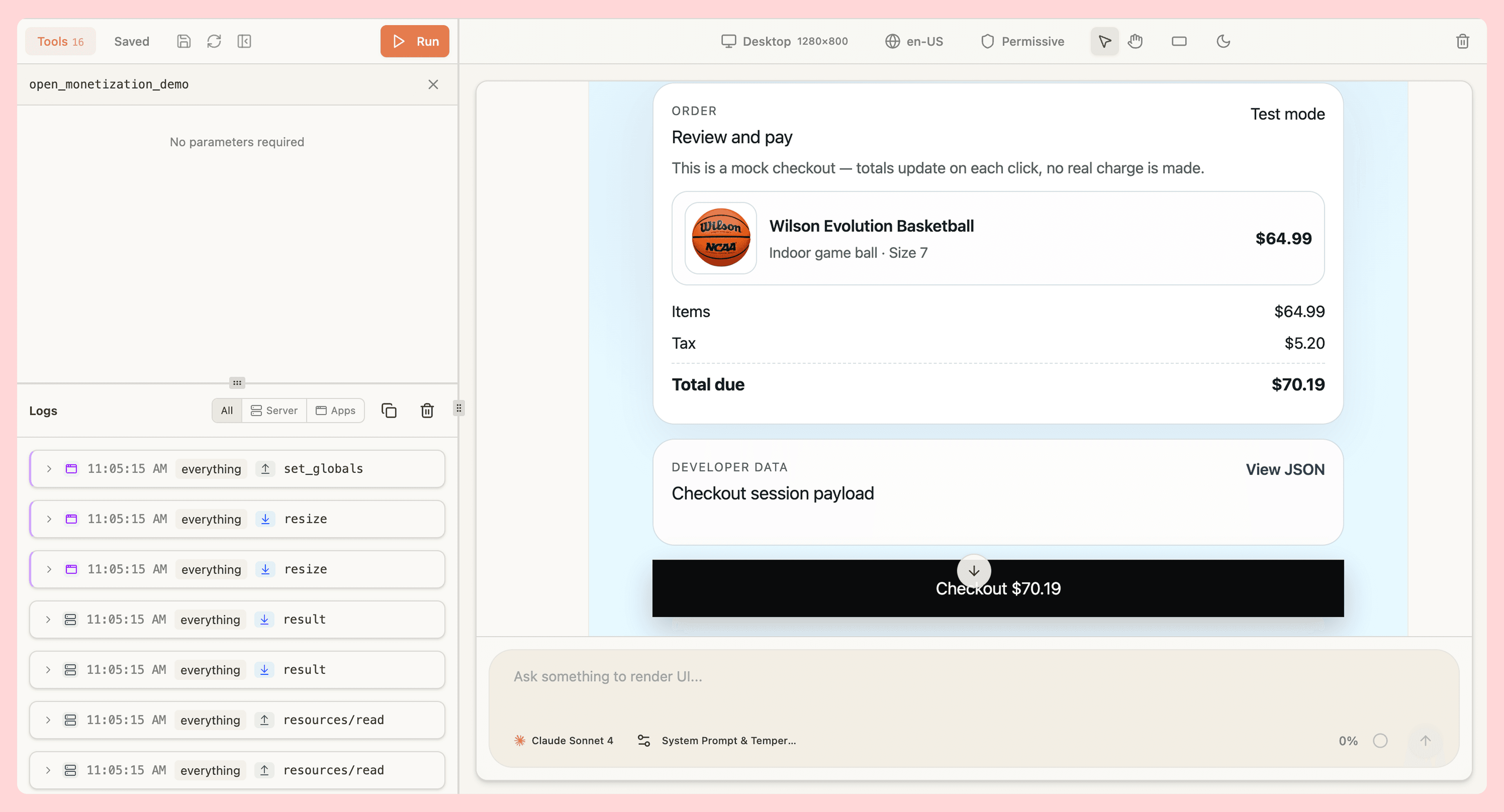Click the save icon next to Saved
Image resolution: width=1504 pixels, height=812 pixels.
[183, 41]
